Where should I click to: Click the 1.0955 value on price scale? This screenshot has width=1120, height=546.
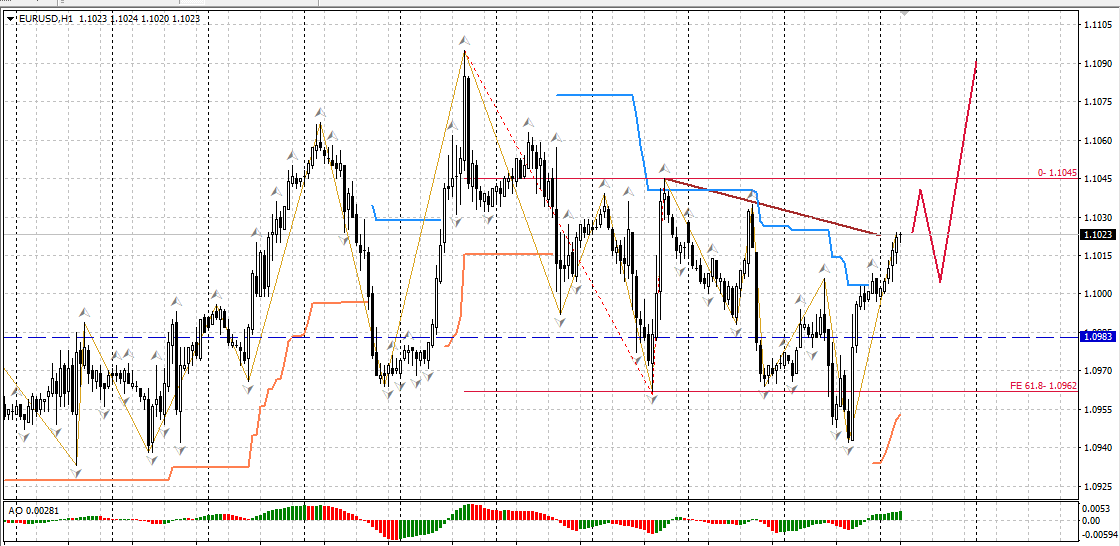pos(1097,410)
